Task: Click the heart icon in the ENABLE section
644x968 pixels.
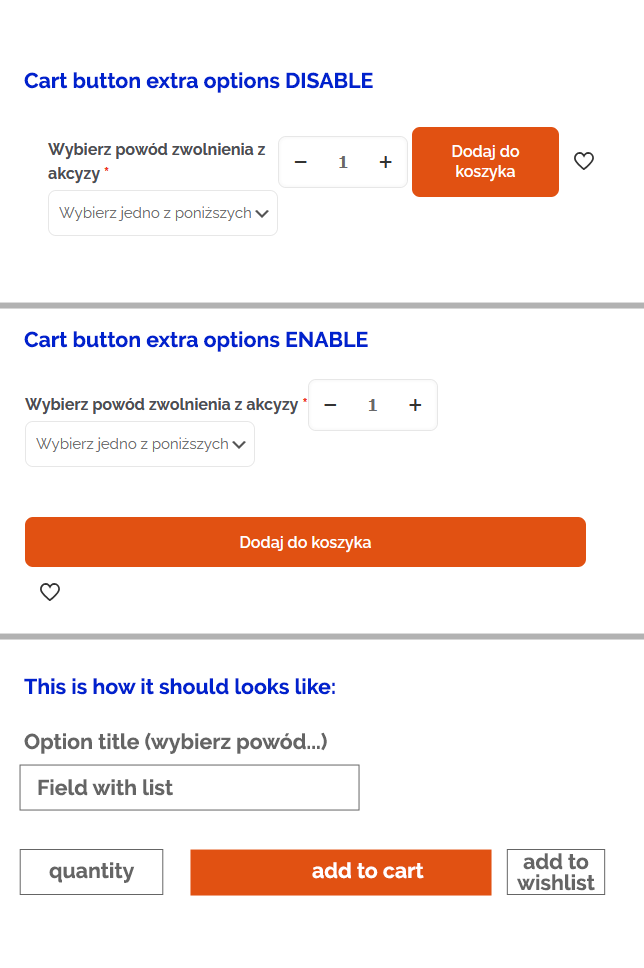Action: (49, 592)
